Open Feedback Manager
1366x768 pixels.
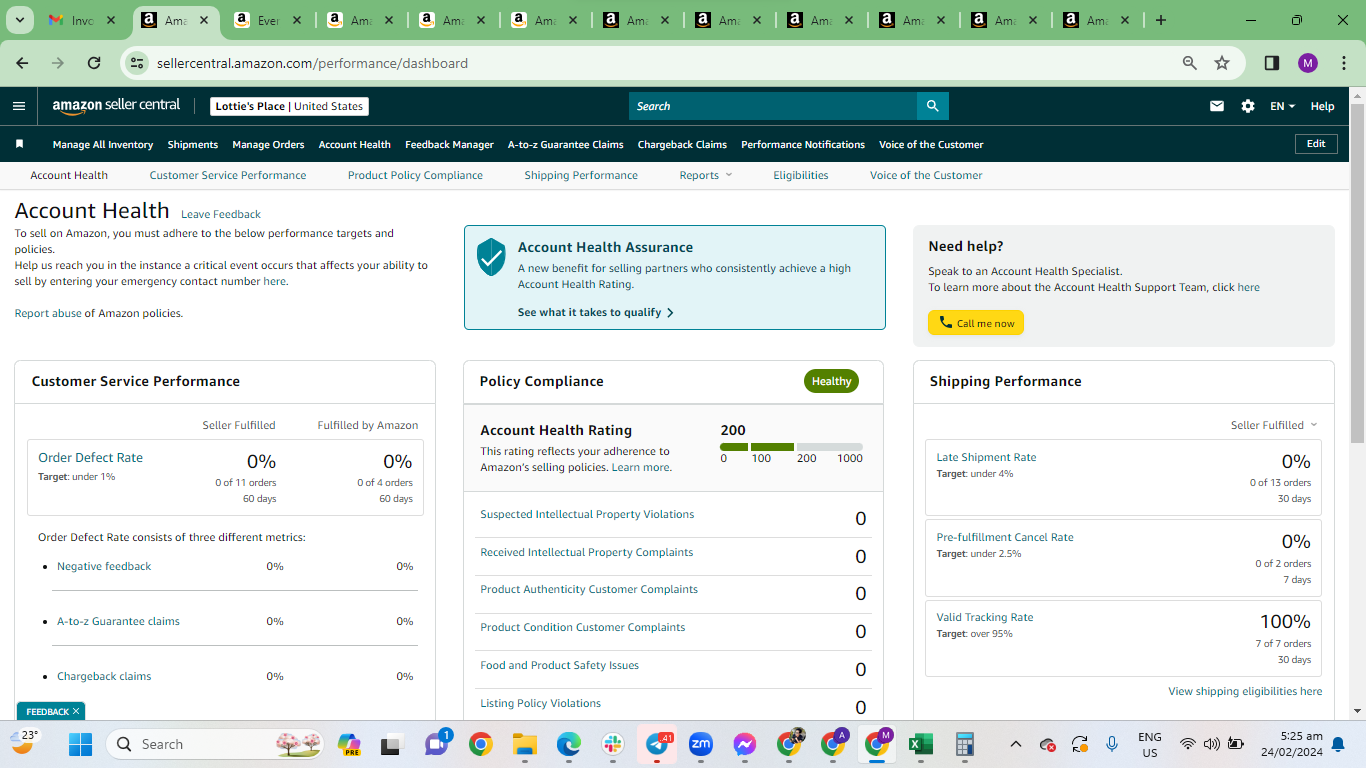coord(449,144)
